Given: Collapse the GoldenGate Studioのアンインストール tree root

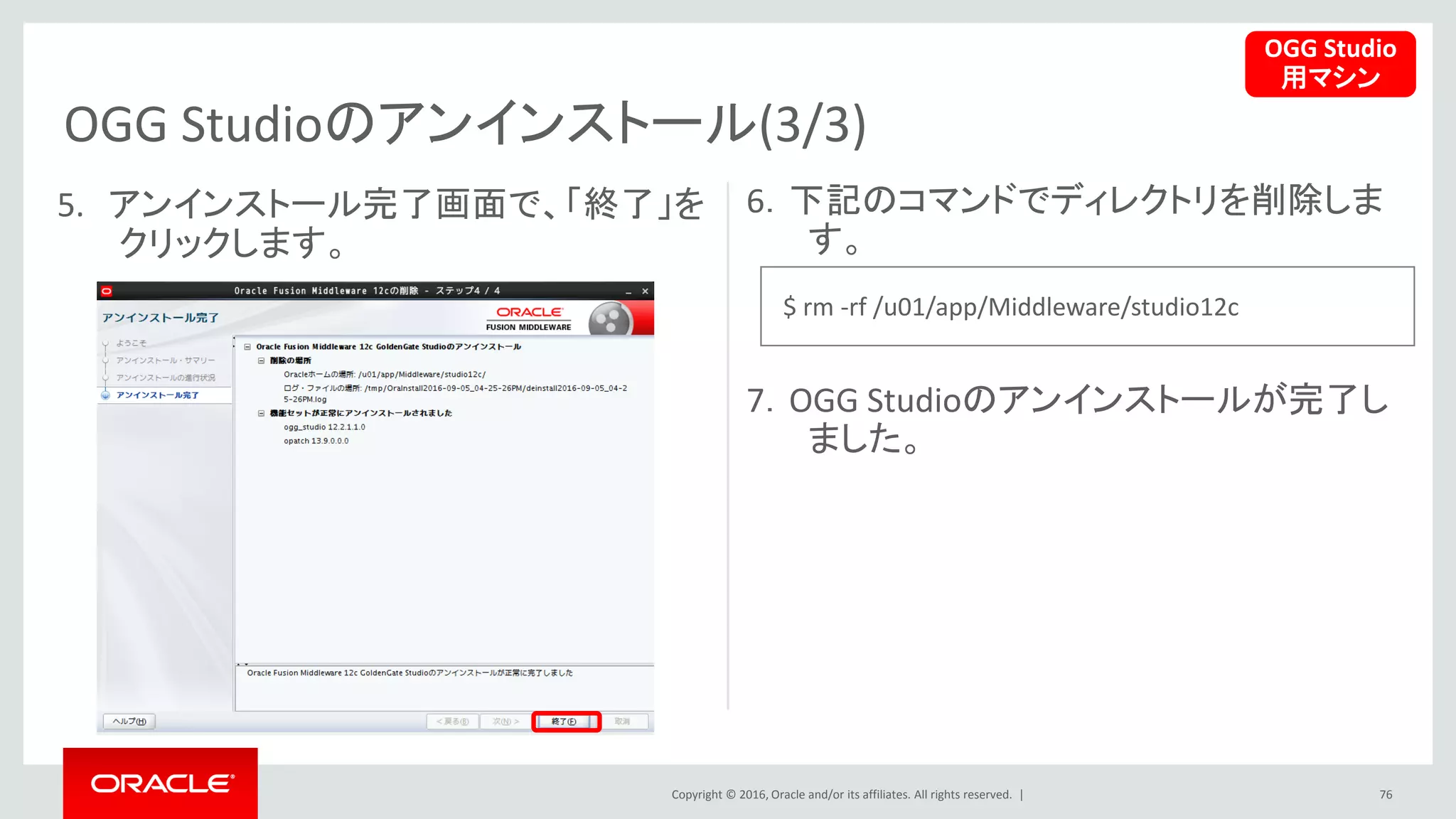Looking at the screenshot, I should 247,347.
